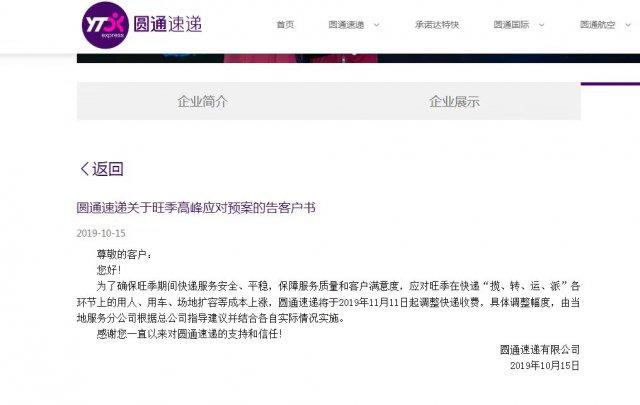640x405 pixels.
Task: Select the 圆通国际 navigation item
Action: tap(511, 24)
